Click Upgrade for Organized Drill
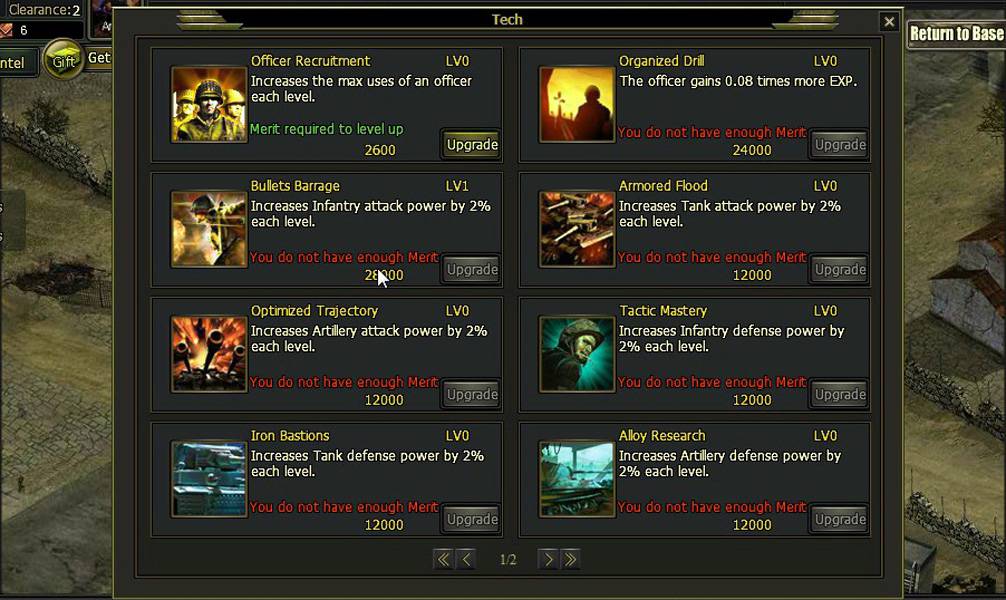1006x600 pixels. (x=839, y=145)
